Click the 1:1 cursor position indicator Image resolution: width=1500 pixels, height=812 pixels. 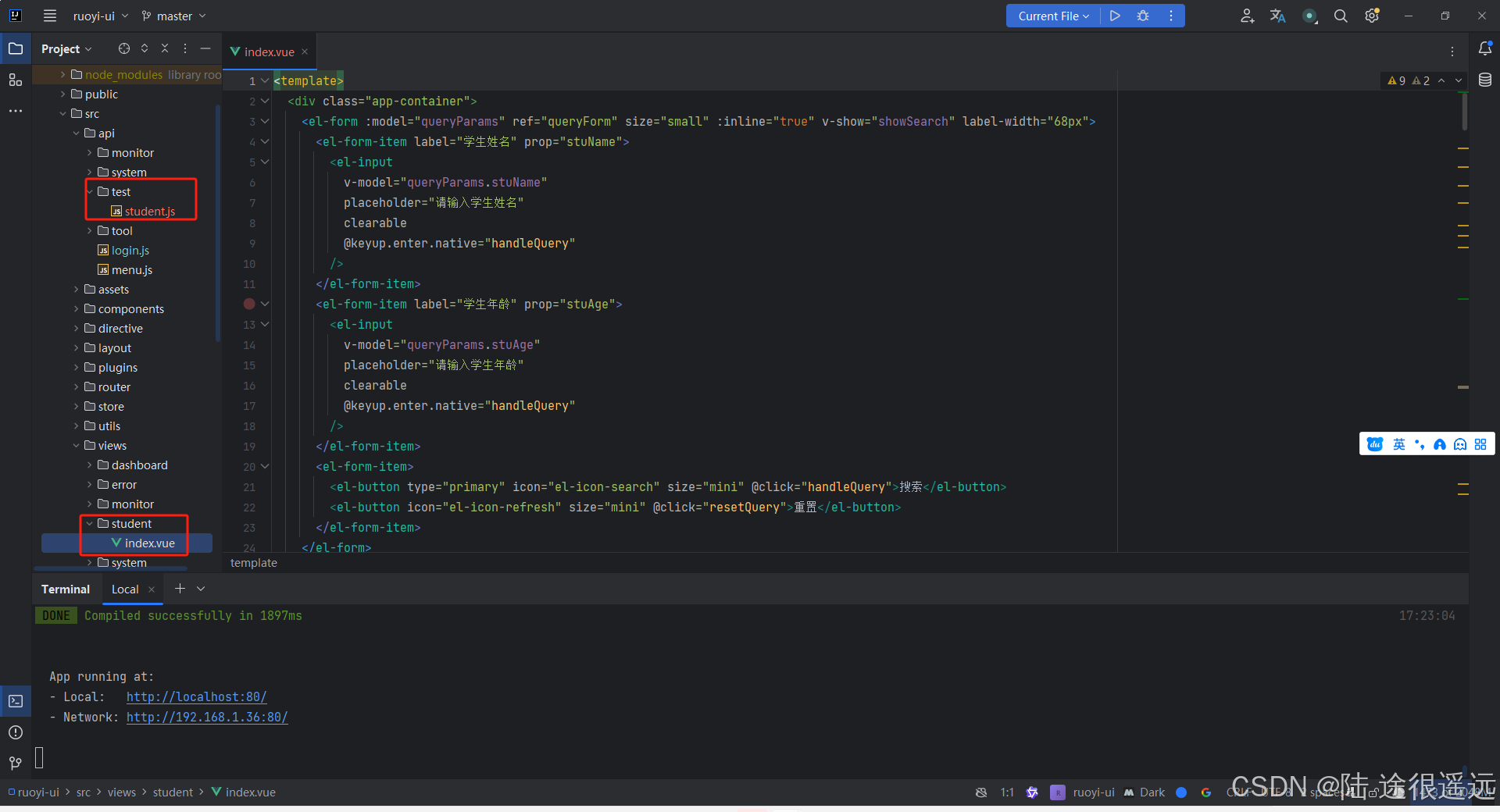[1007, 792]
